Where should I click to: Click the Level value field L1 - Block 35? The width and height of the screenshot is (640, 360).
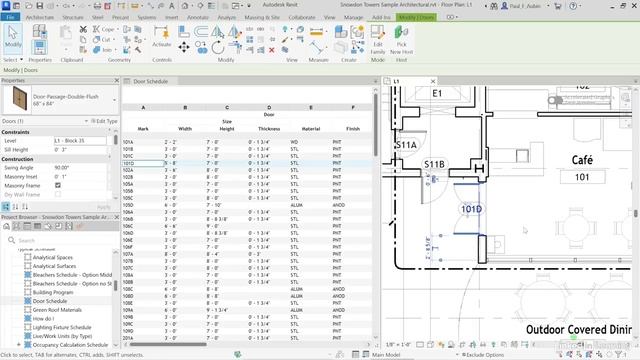[x=80, y=141]
